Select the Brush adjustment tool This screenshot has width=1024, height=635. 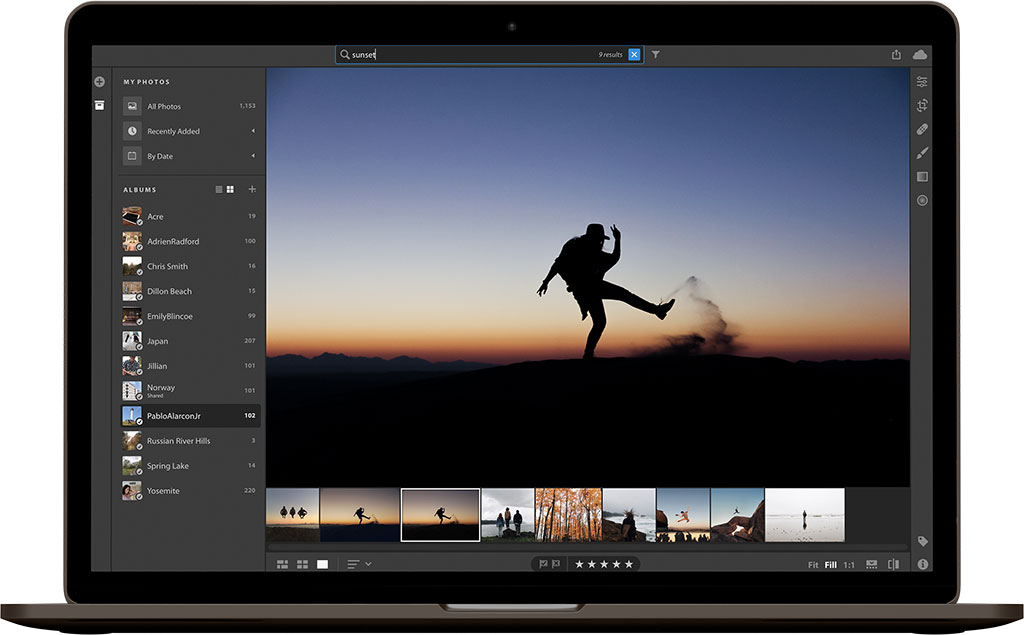coord(921,153)
